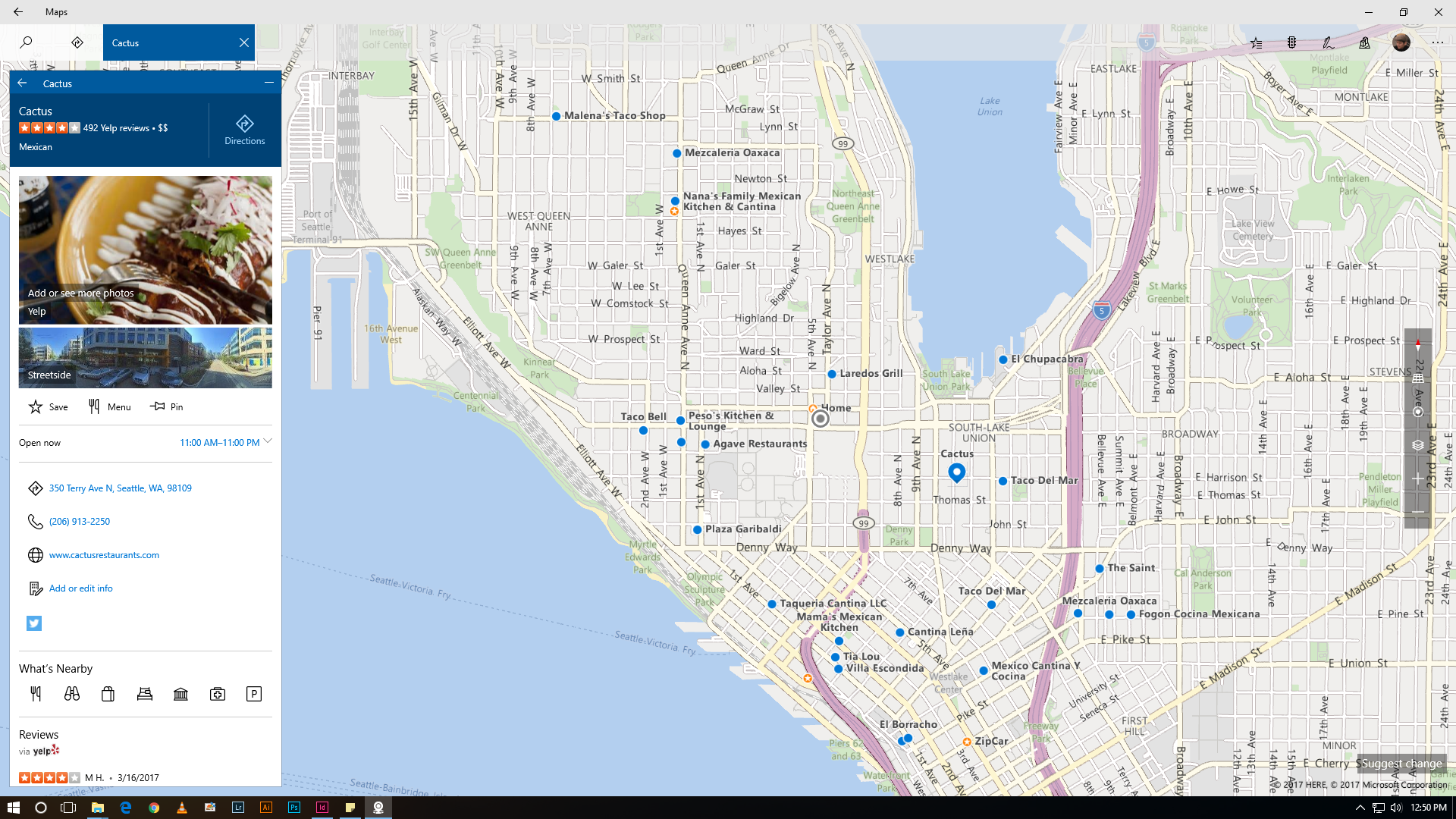Find nearby parking icon
Image resolution: width=1456 pixels, height=819 pixels.
point(254,694)
